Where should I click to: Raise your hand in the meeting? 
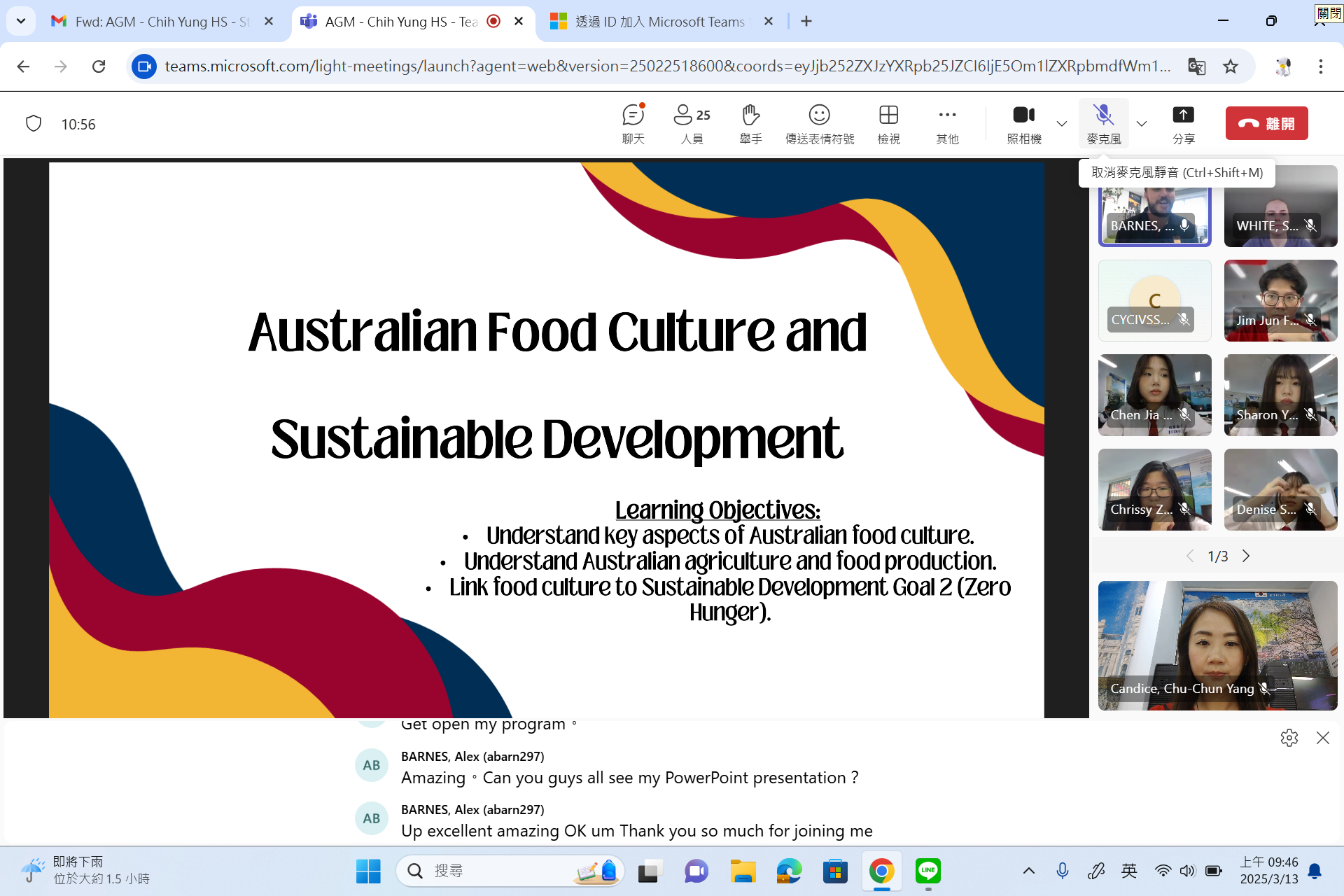coord(750,124)
